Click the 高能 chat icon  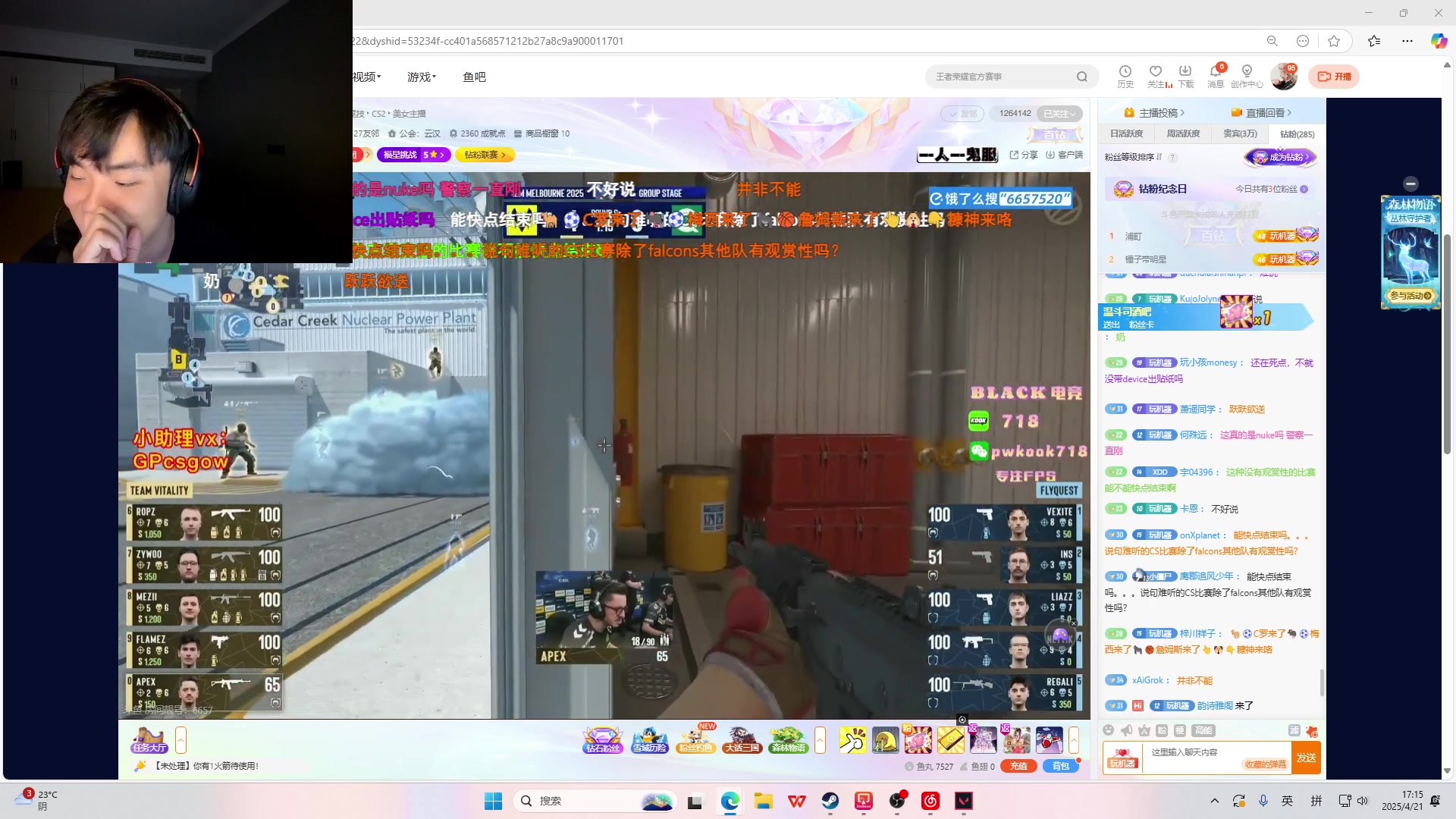[1203, 730]
